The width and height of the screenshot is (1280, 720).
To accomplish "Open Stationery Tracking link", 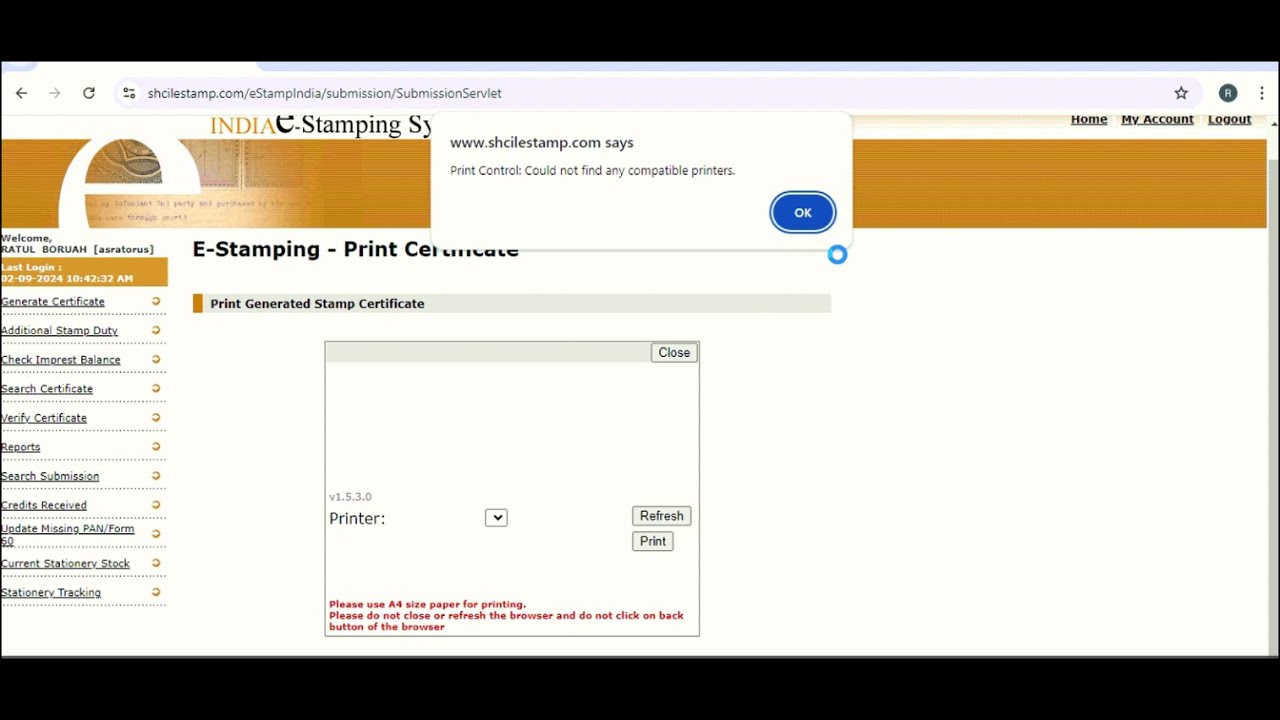I will point(51,592).
